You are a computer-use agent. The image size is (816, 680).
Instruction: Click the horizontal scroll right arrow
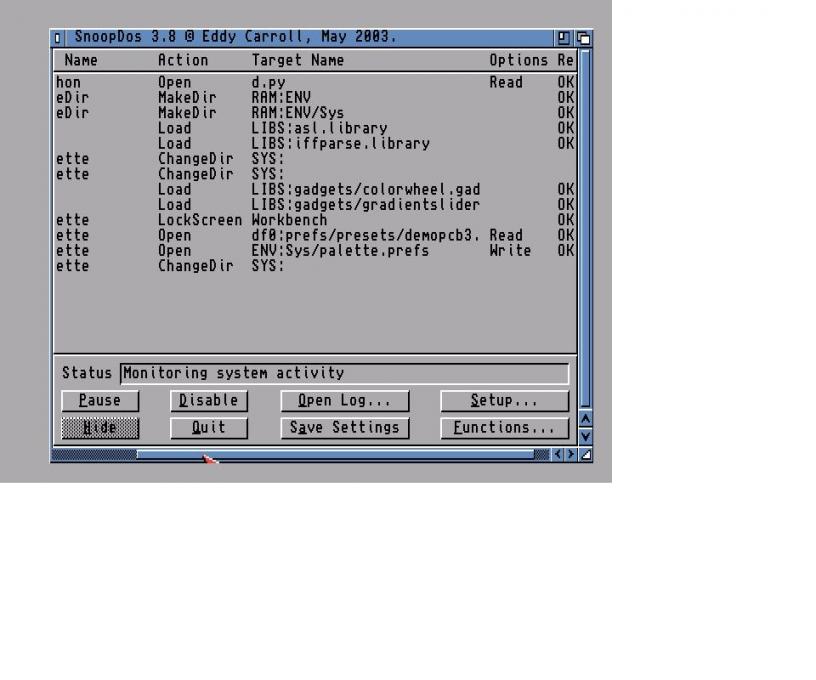pos(571,455)
